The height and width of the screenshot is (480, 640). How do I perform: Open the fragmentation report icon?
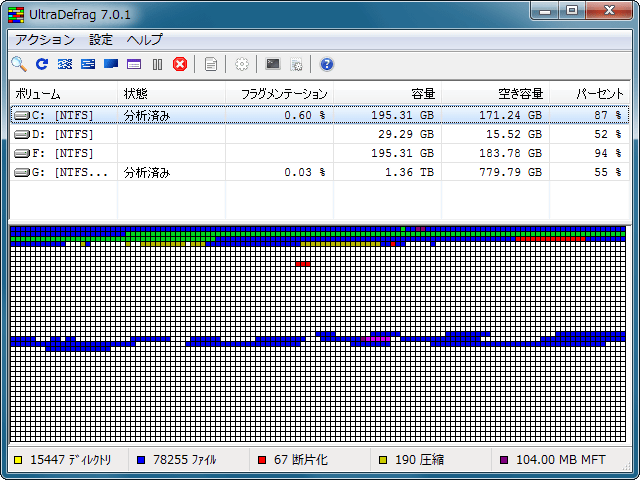point(211,64)
